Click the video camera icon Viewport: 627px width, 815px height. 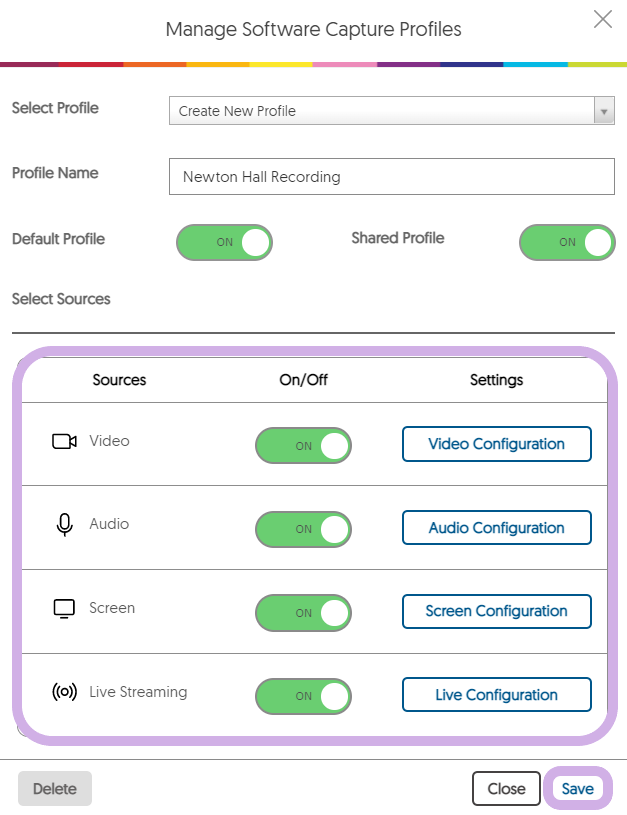[x=64, y=441]
